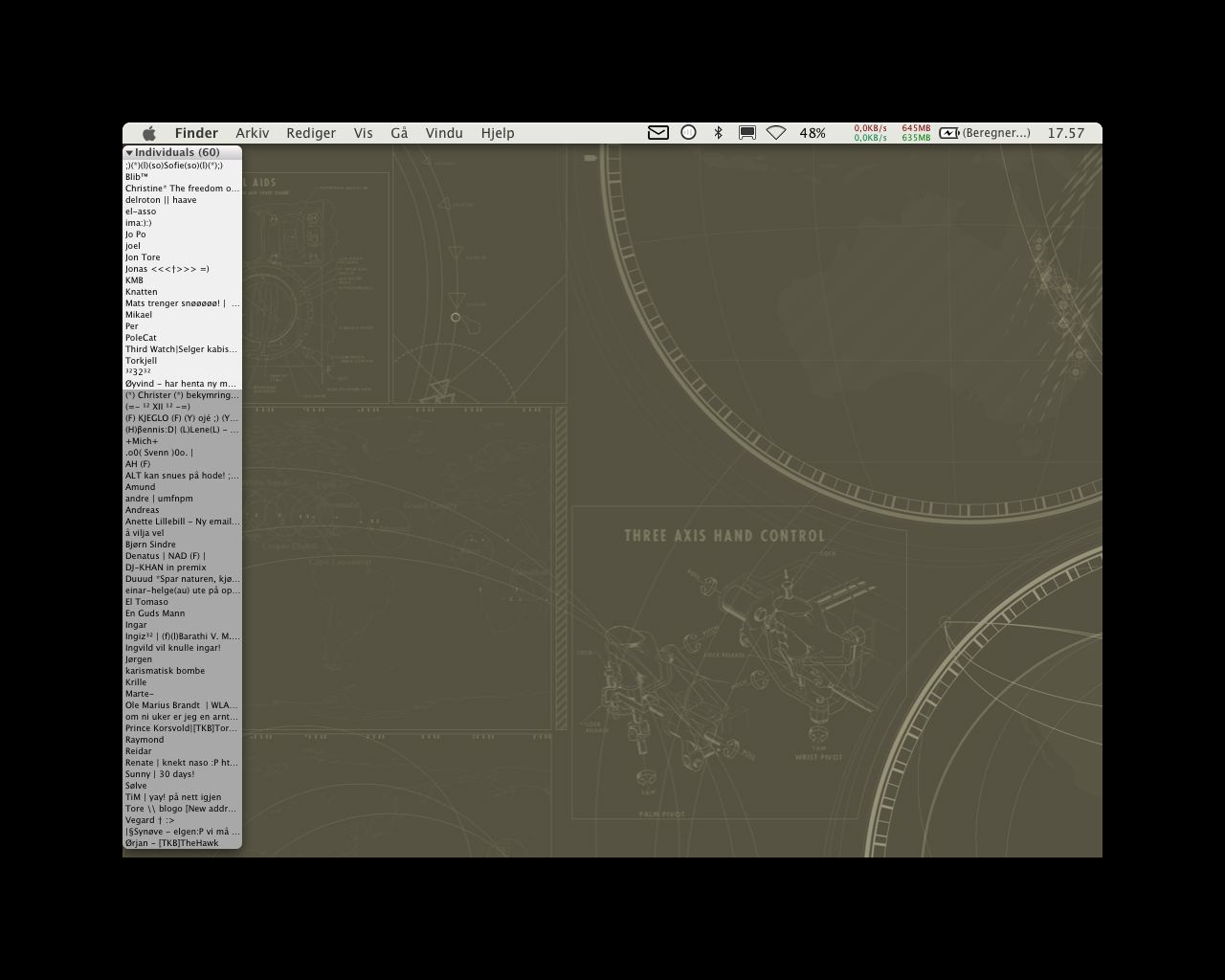Screen dimensions: 1225x980
Task: Open the Arkiv menu
Action: 253,133
